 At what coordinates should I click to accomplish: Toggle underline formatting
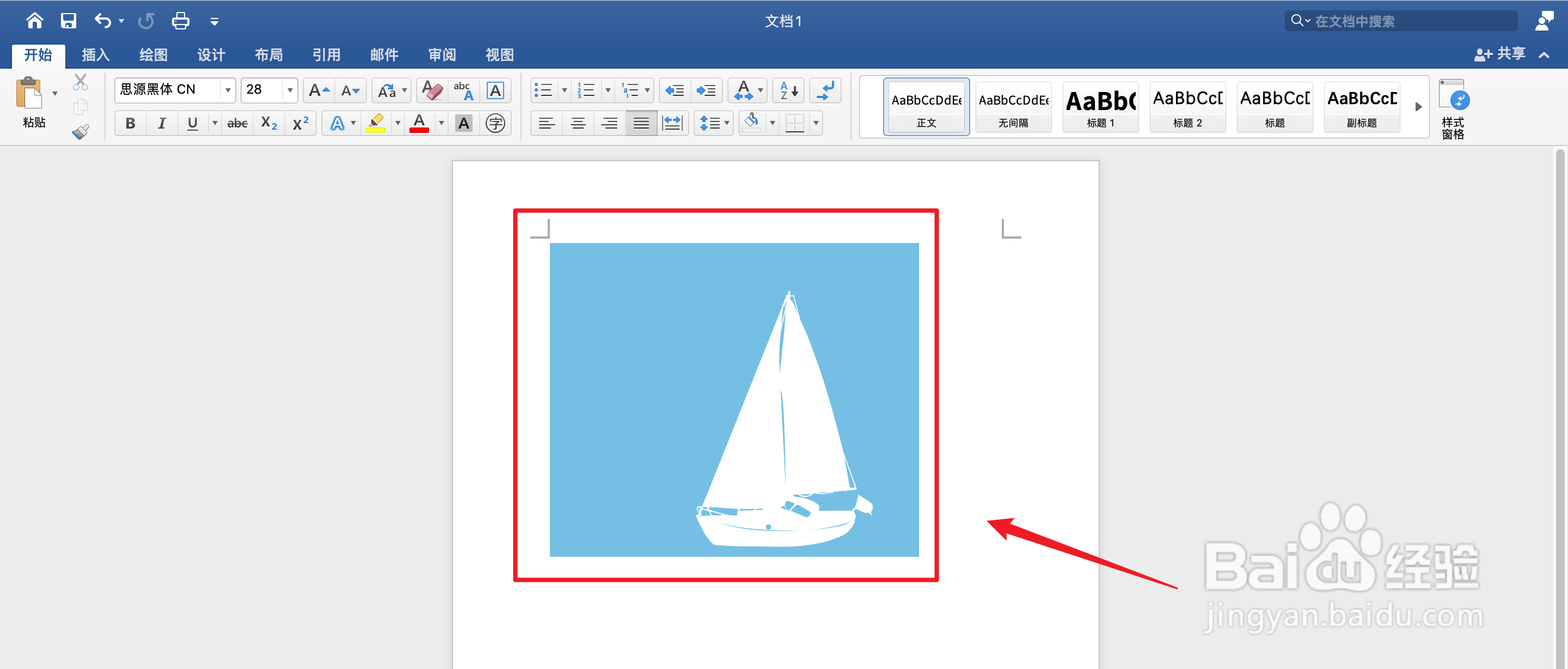[x=192, y=123]
